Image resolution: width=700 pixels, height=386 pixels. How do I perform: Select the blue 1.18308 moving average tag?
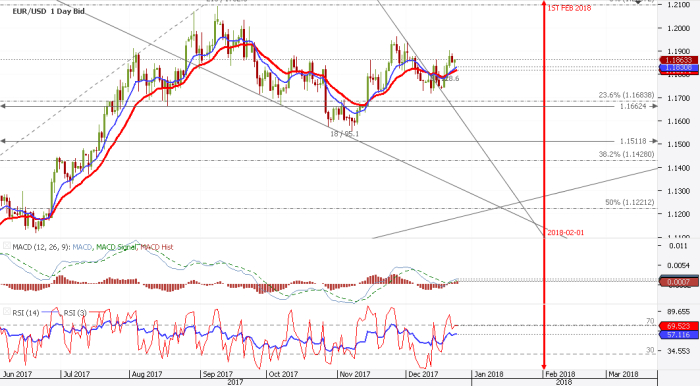point(679,67)
